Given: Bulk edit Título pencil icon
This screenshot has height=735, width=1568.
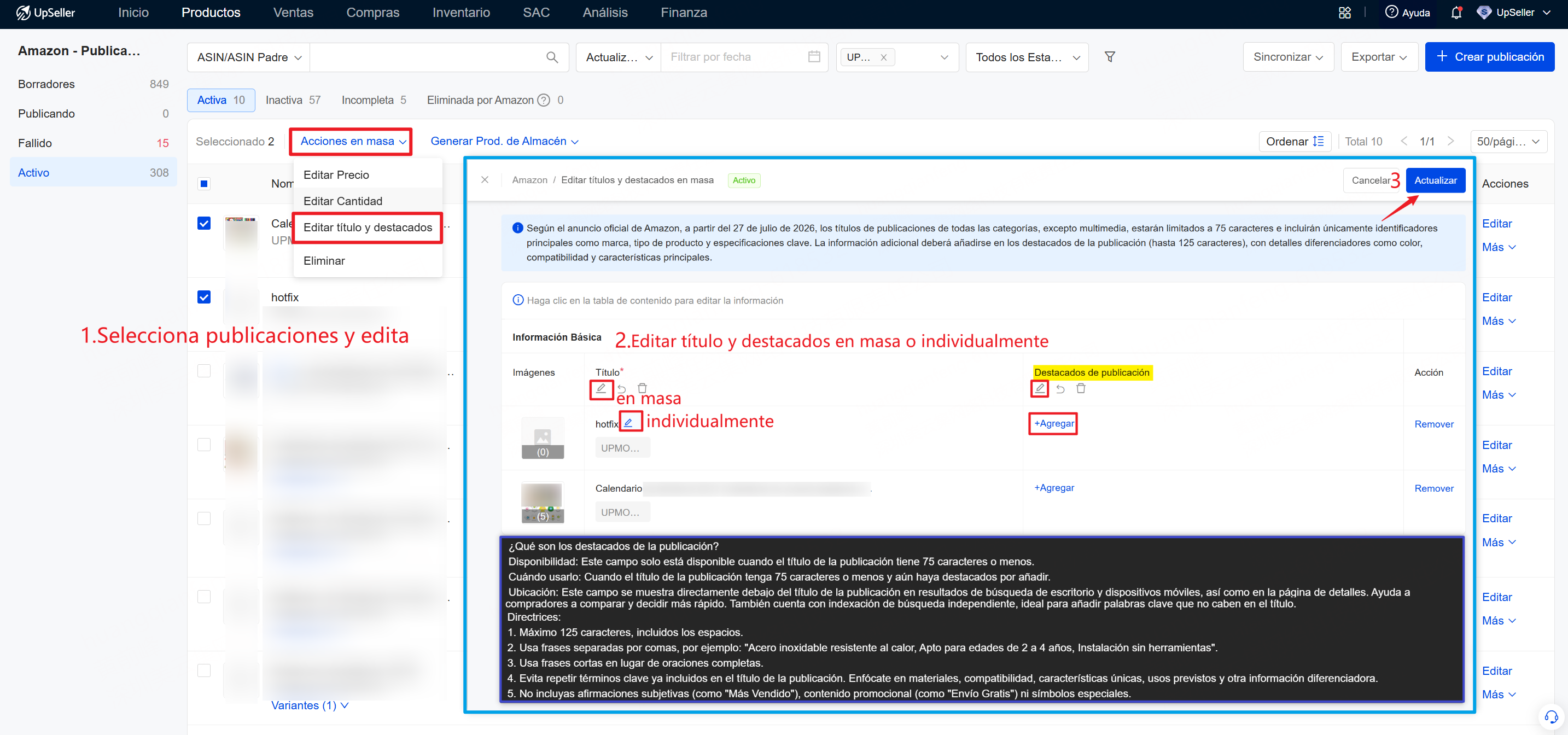Looking at the screenshot, I should tap(601, 388).
